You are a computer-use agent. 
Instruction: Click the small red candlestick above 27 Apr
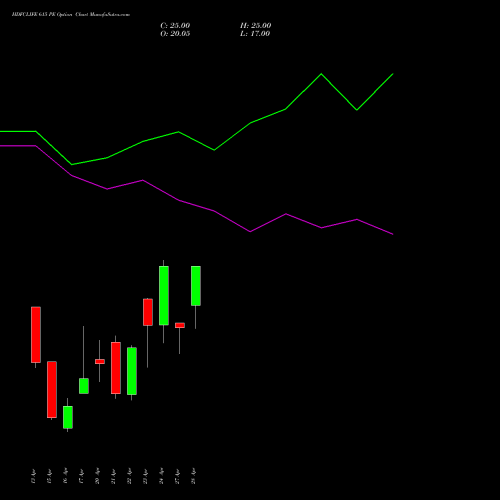point(180,325)
